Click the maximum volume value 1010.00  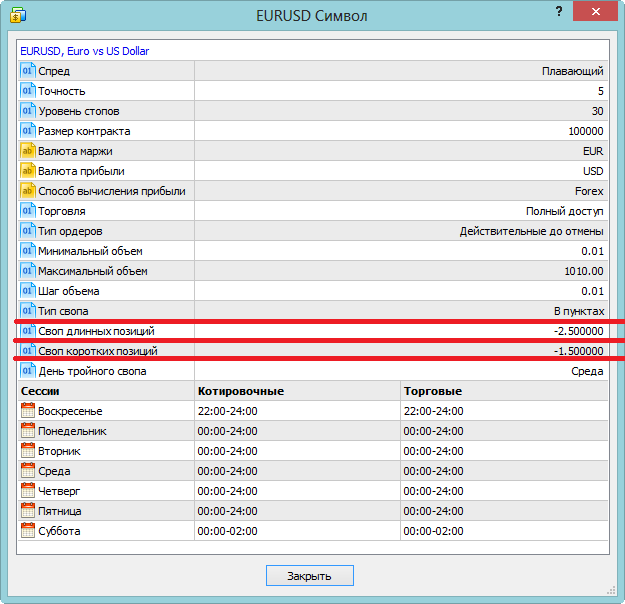584,271
